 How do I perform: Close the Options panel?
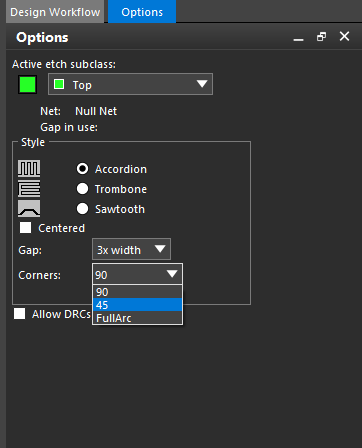[344, 36]
